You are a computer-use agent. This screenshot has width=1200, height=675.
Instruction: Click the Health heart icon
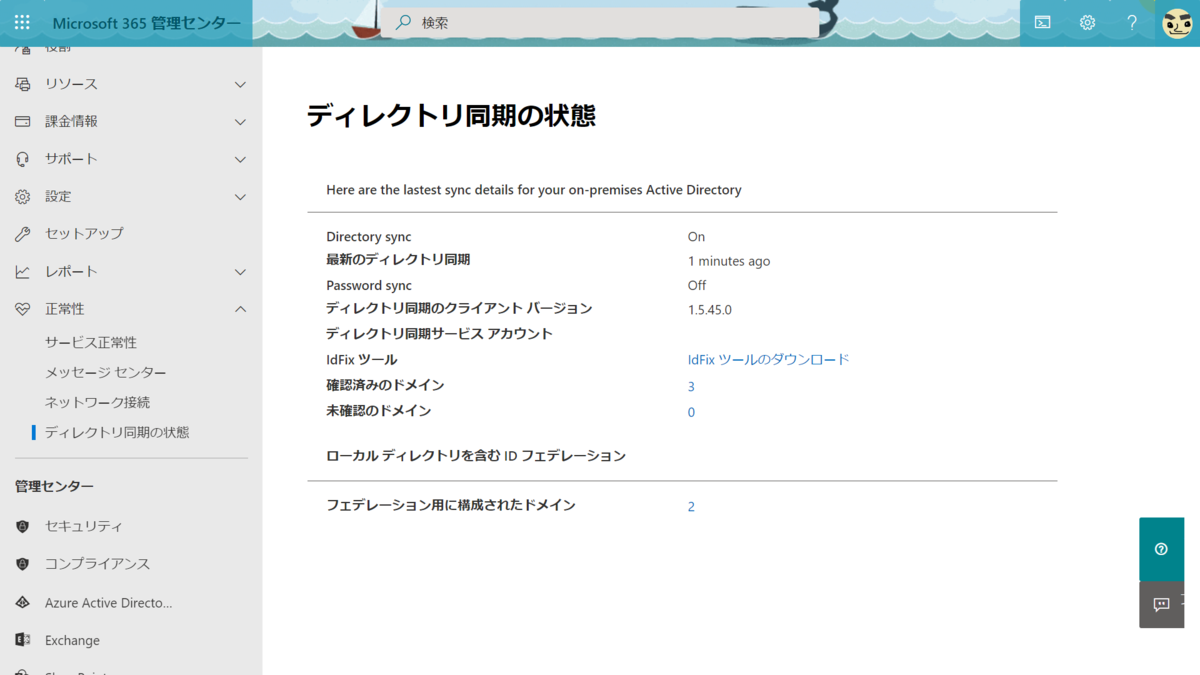pos(22,309)
